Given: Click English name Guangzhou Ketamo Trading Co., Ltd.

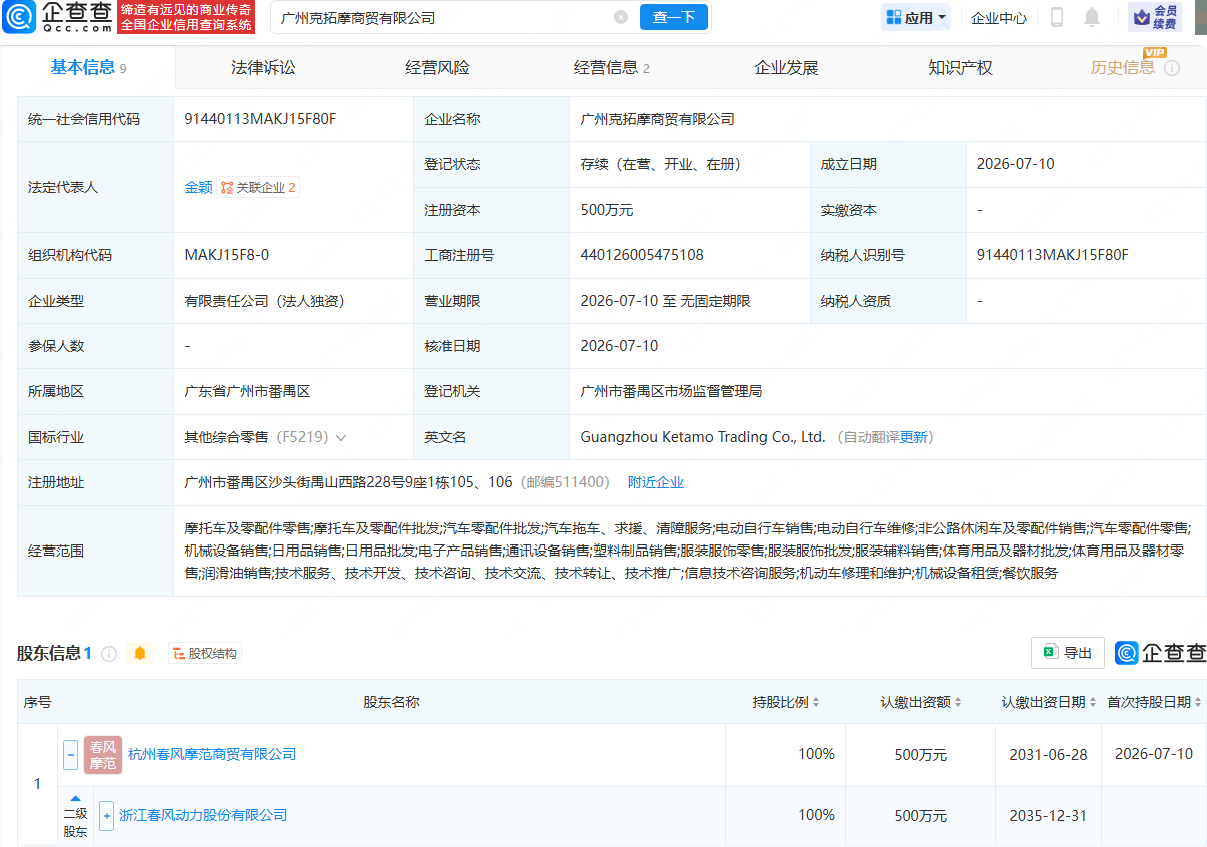Looking at the screenshot, I should 703,437.
